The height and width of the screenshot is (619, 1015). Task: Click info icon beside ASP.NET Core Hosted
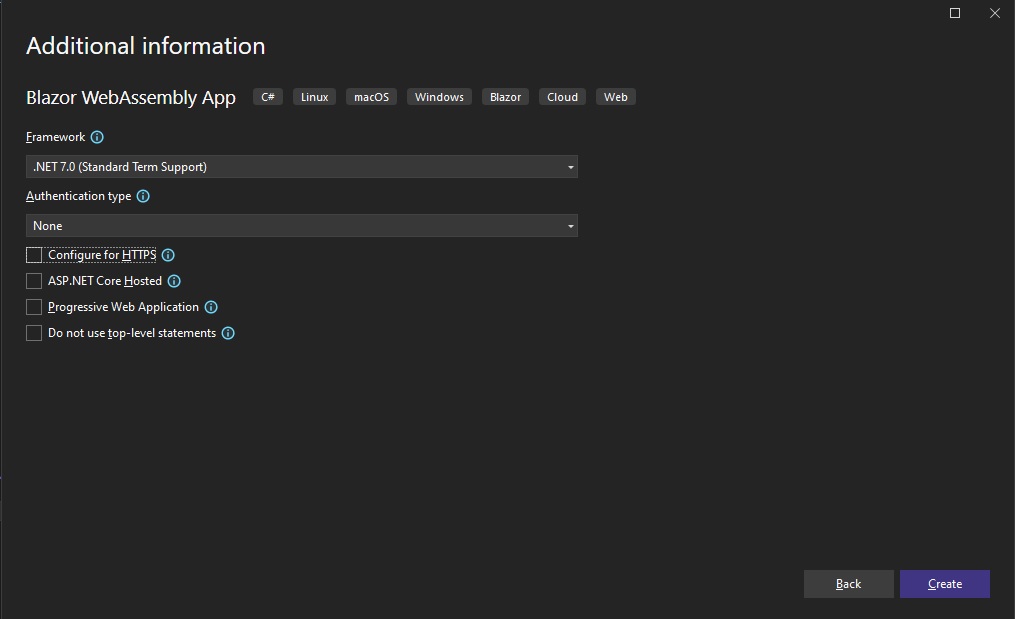[174, 281]
